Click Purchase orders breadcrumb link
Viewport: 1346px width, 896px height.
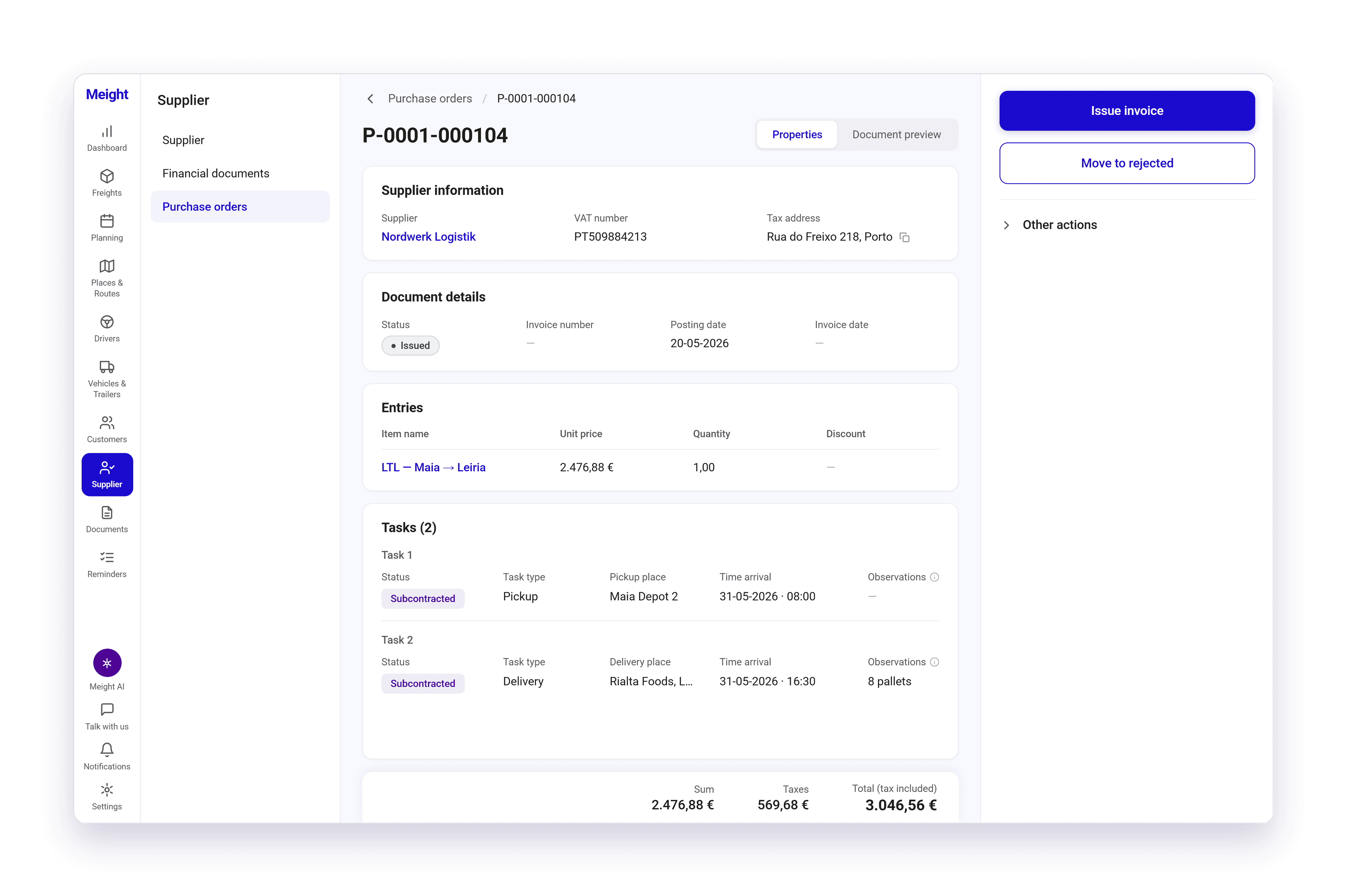coord(430,98)
